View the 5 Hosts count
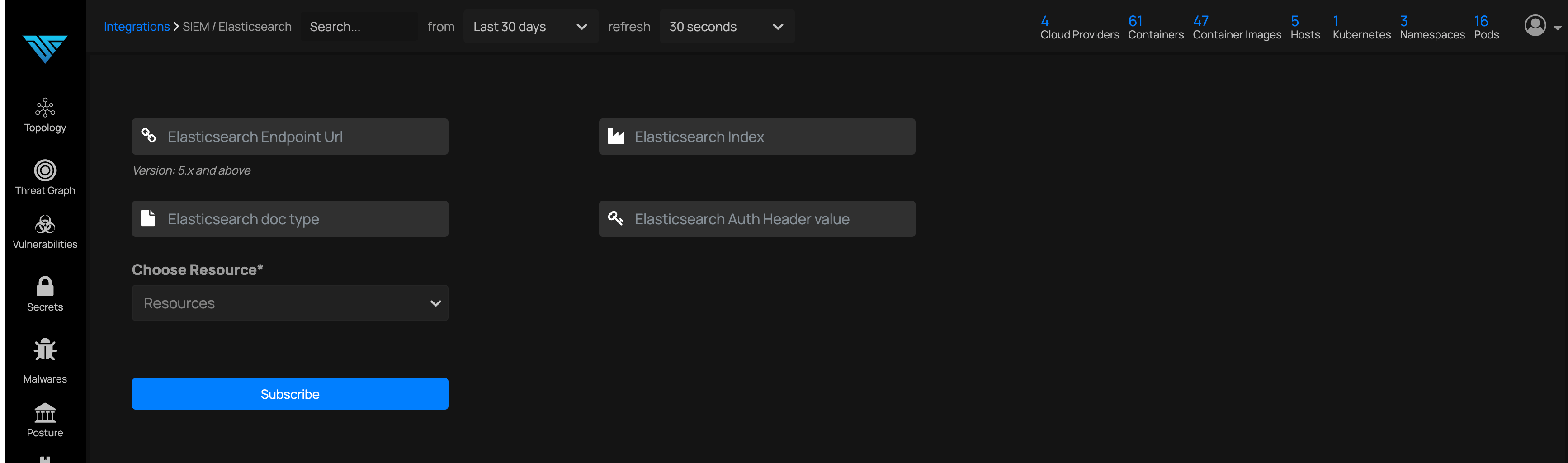The height and width of the screenshot is (463, 1568). [1305, 28]
